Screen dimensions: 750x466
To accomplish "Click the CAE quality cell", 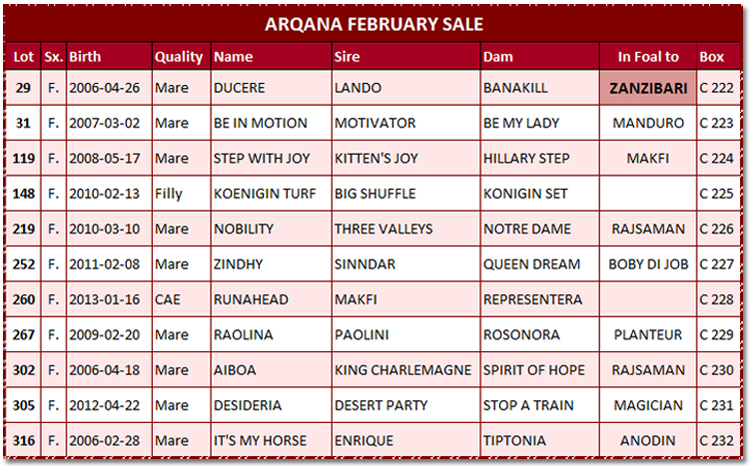I will pyautogui.click(x=181, y=300).
